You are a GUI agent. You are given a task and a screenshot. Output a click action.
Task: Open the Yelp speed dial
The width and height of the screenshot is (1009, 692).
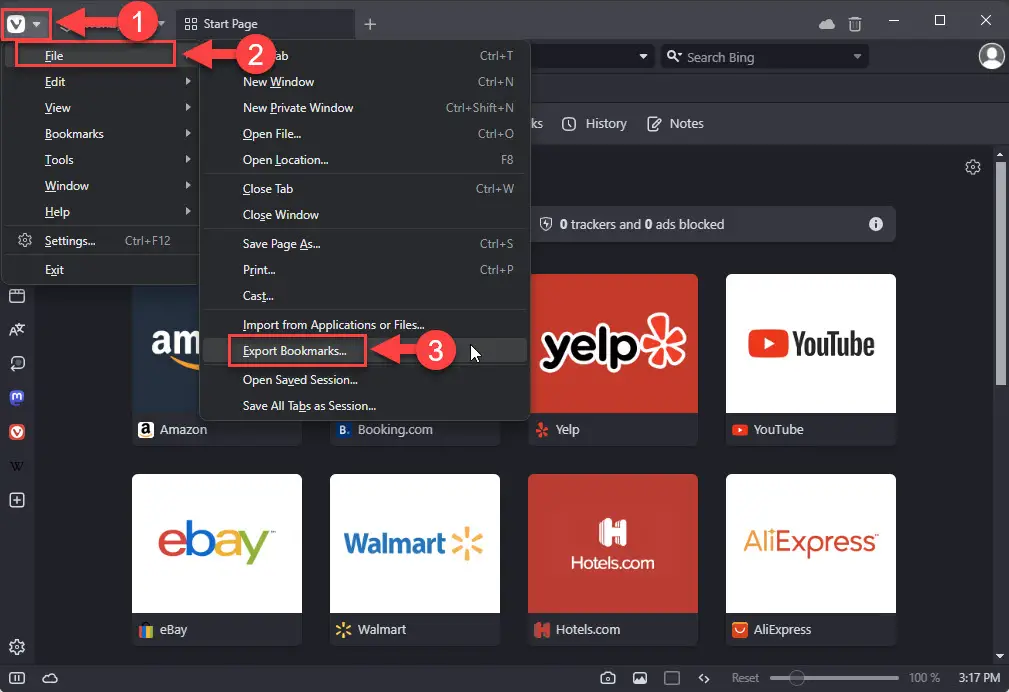(613, 360)
